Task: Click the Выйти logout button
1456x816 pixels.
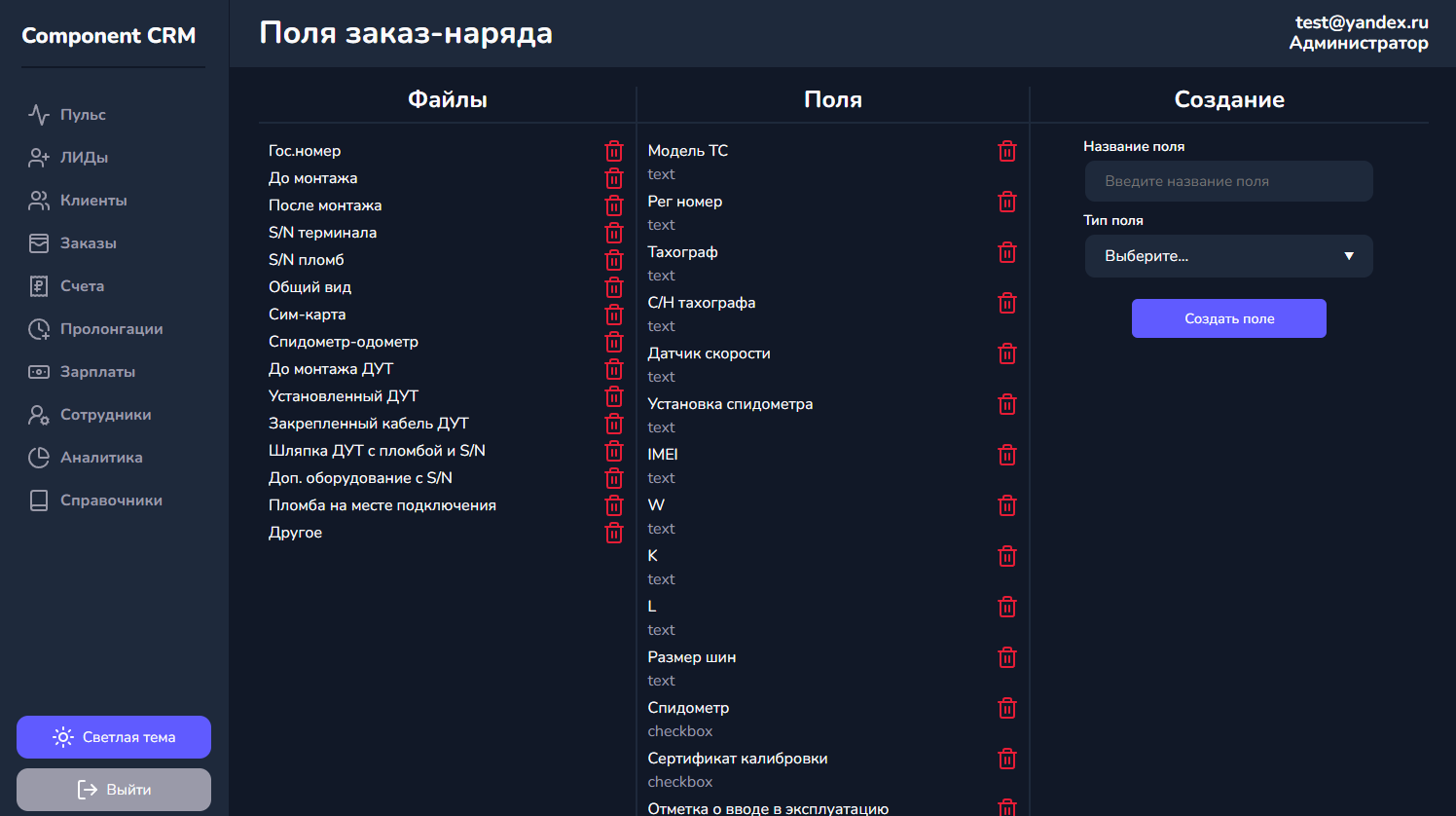Action: tap(114, 790)
